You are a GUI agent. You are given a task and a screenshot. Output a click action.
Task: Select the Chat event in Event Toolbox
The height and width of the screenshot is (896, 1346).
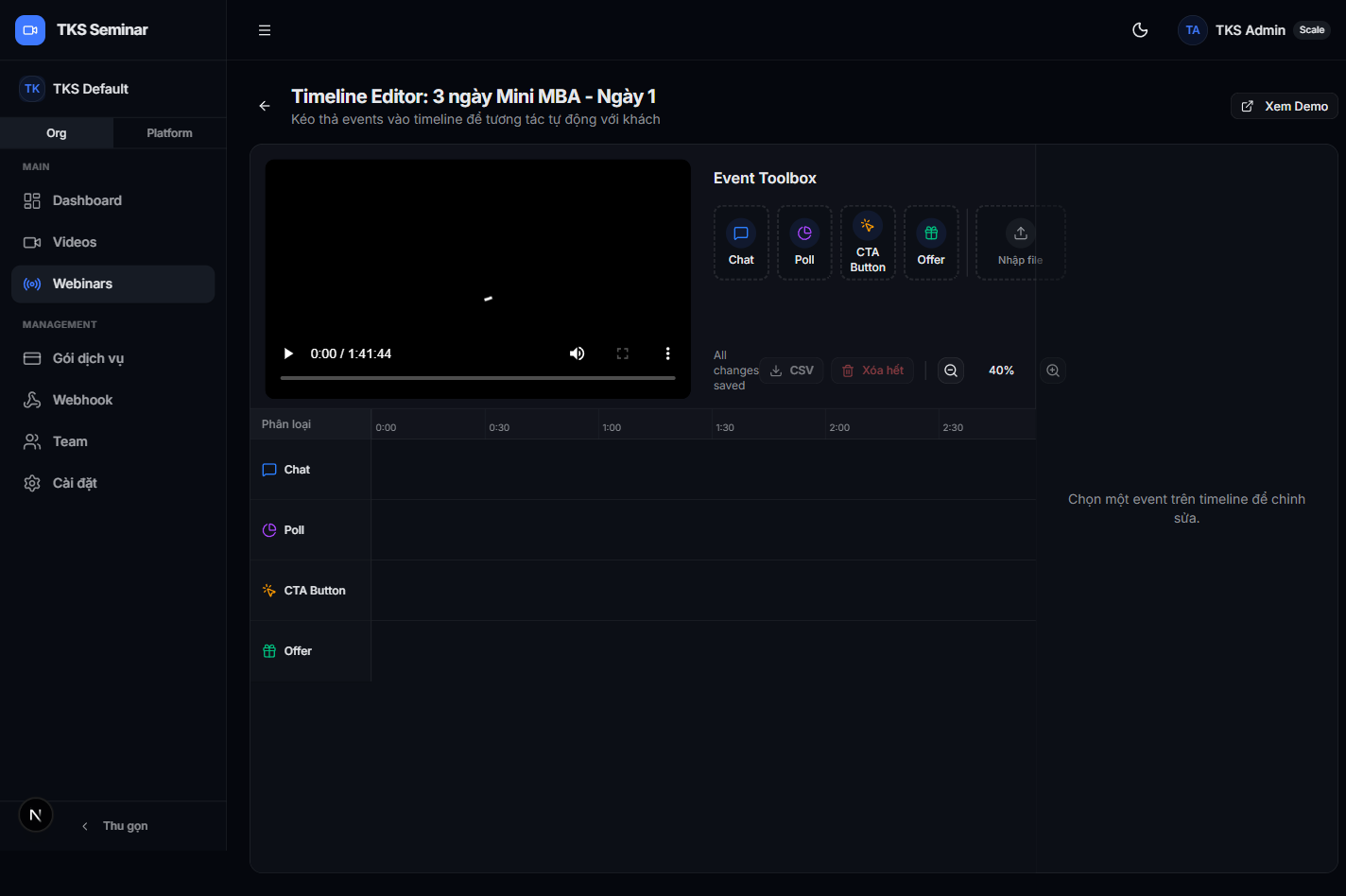pos(741,243)
